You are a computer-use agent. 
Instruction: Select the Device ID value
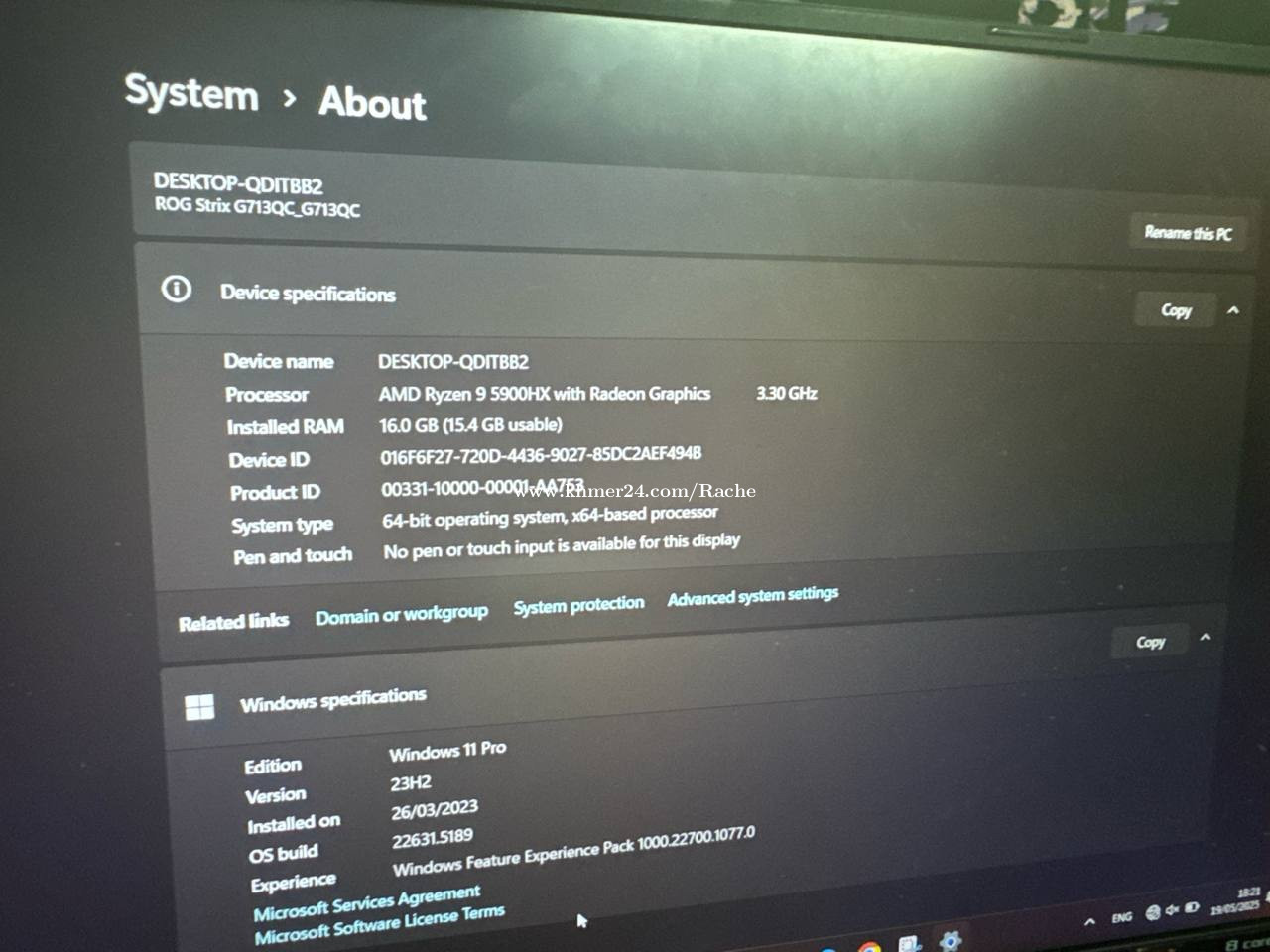click(541, 454)
